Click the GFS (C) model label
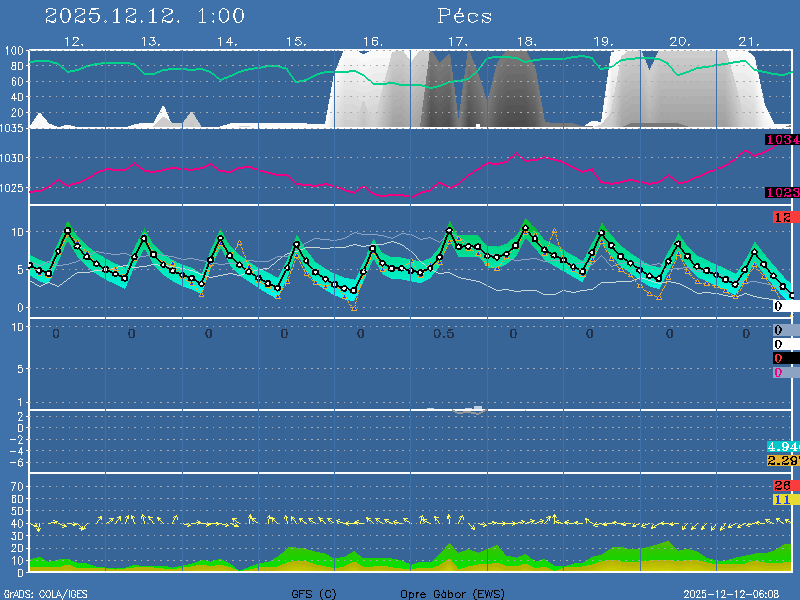 tap(314, 594)
